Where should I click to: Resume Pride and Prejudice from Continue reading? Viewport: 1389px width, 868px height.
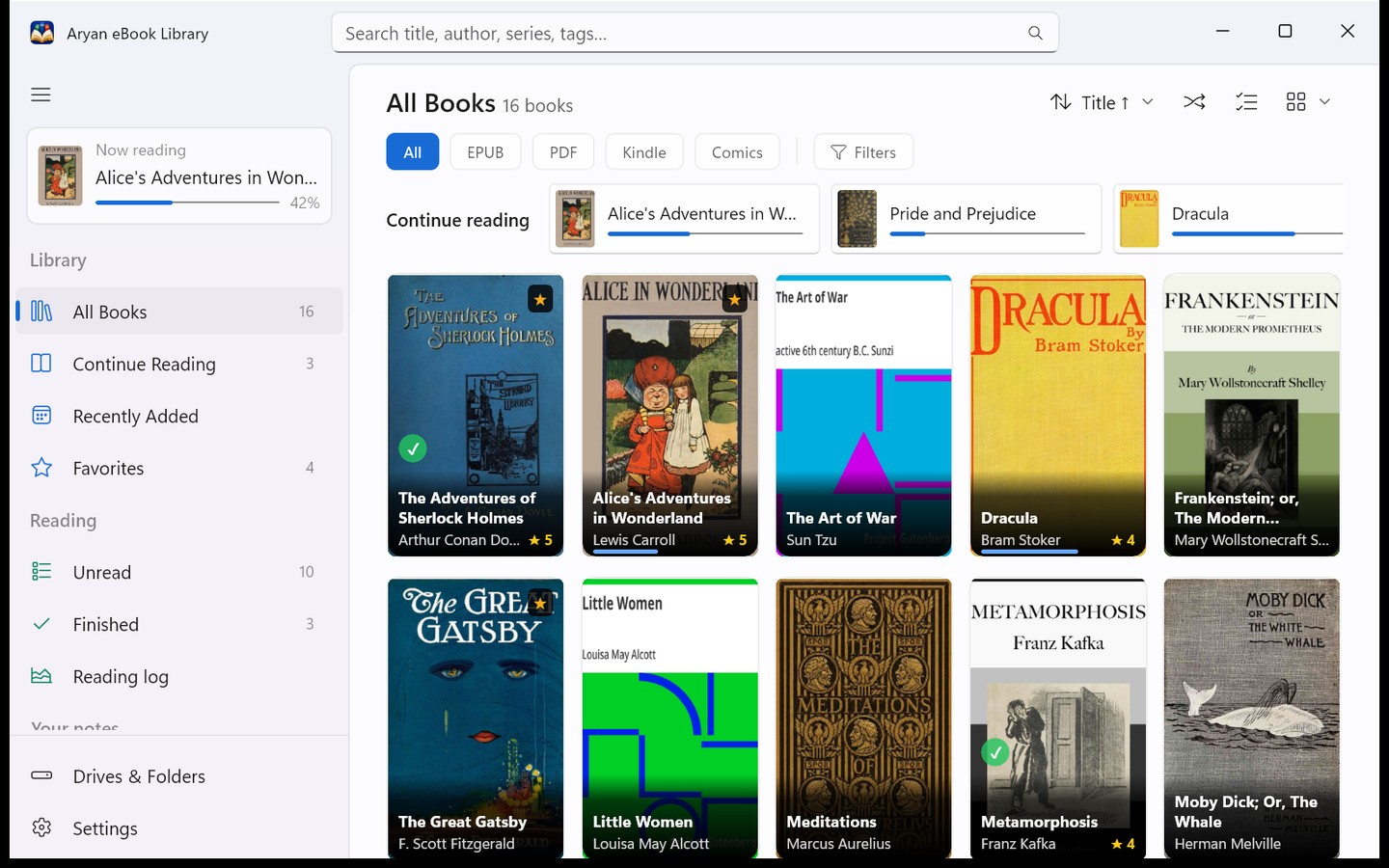(x=967, y=219)
